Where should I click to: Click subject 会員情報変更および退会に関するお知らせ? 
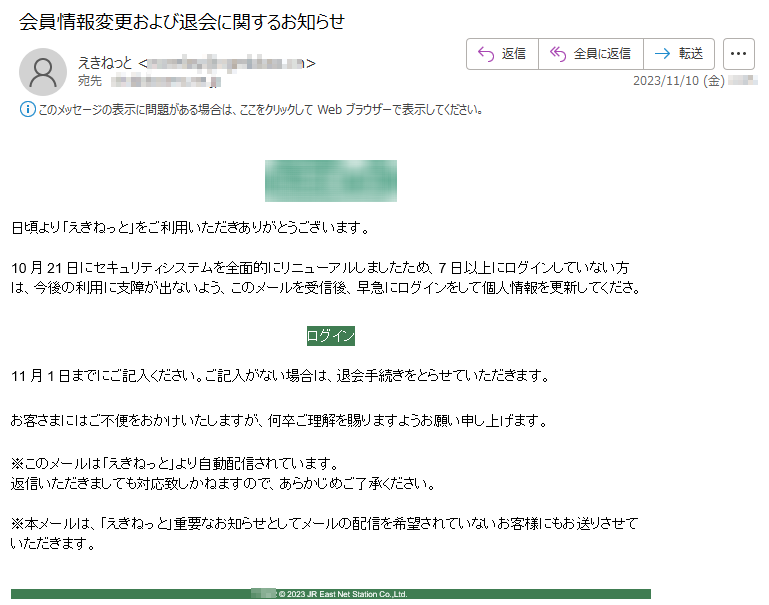[x=182, y=22]
